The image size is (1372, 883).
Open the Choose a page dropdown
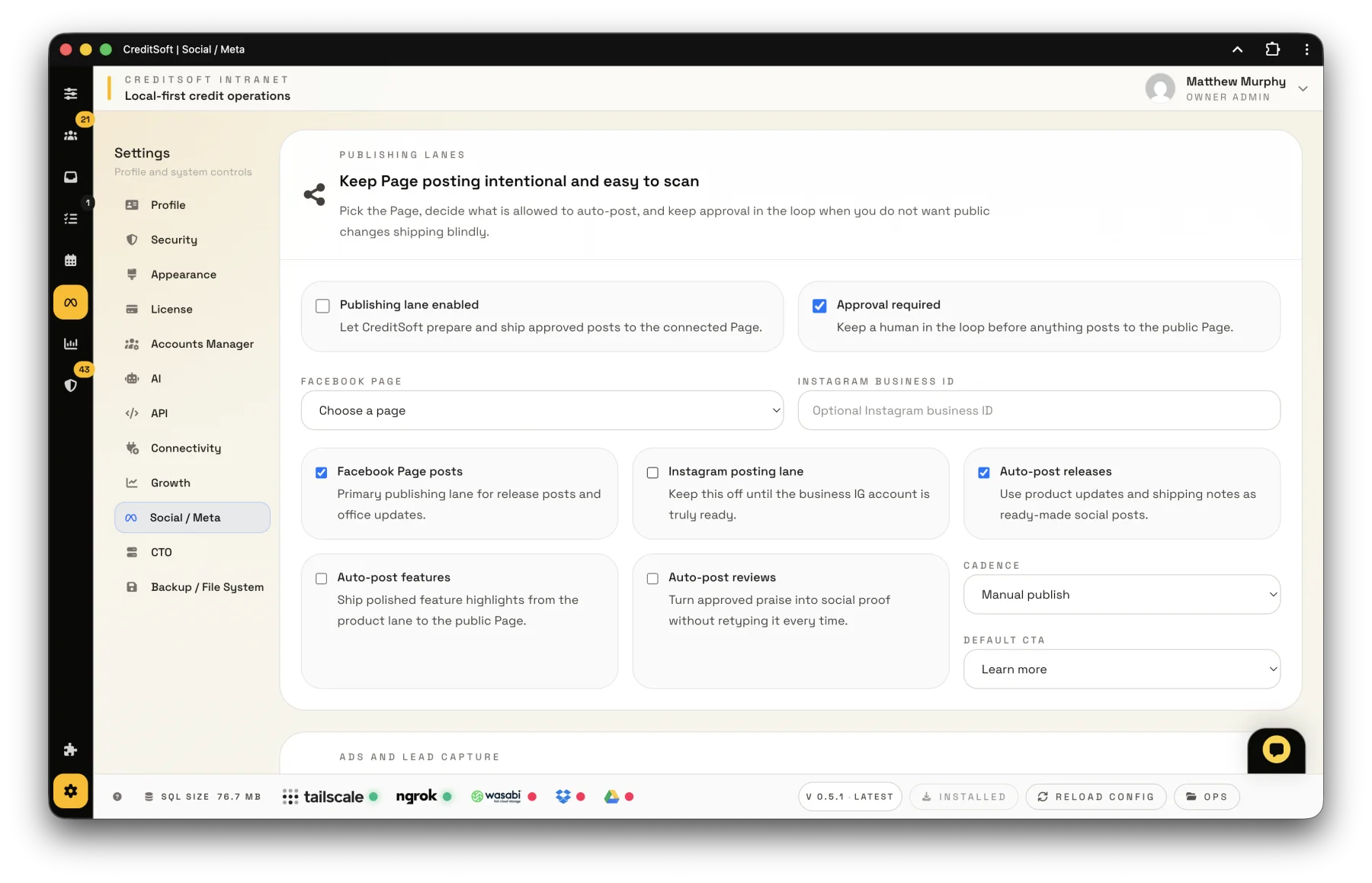(542, 410)
